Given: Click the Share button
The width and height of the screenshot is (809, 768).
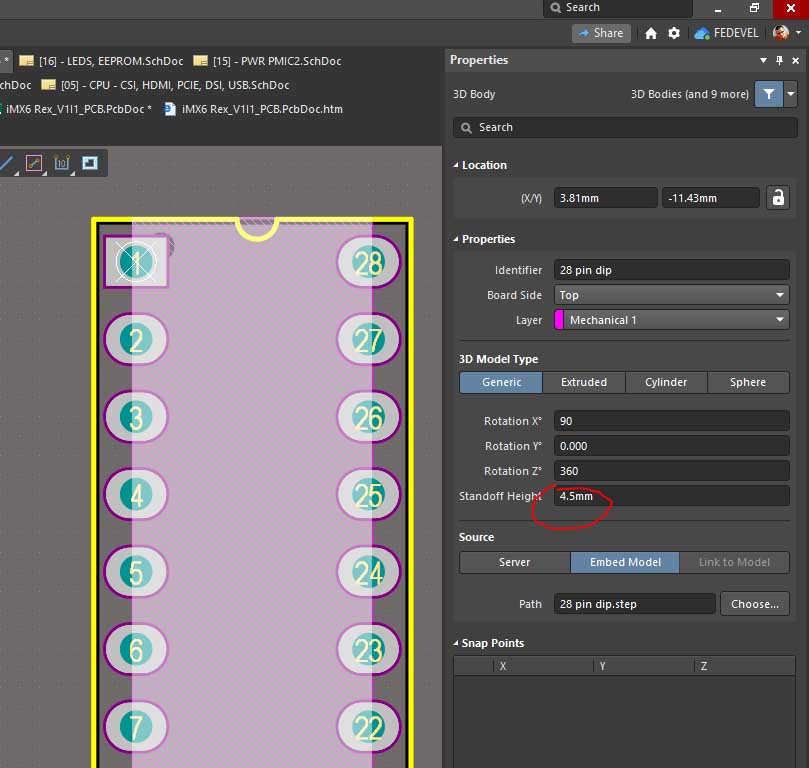Looking at the screenshot, I should point(600,33).
